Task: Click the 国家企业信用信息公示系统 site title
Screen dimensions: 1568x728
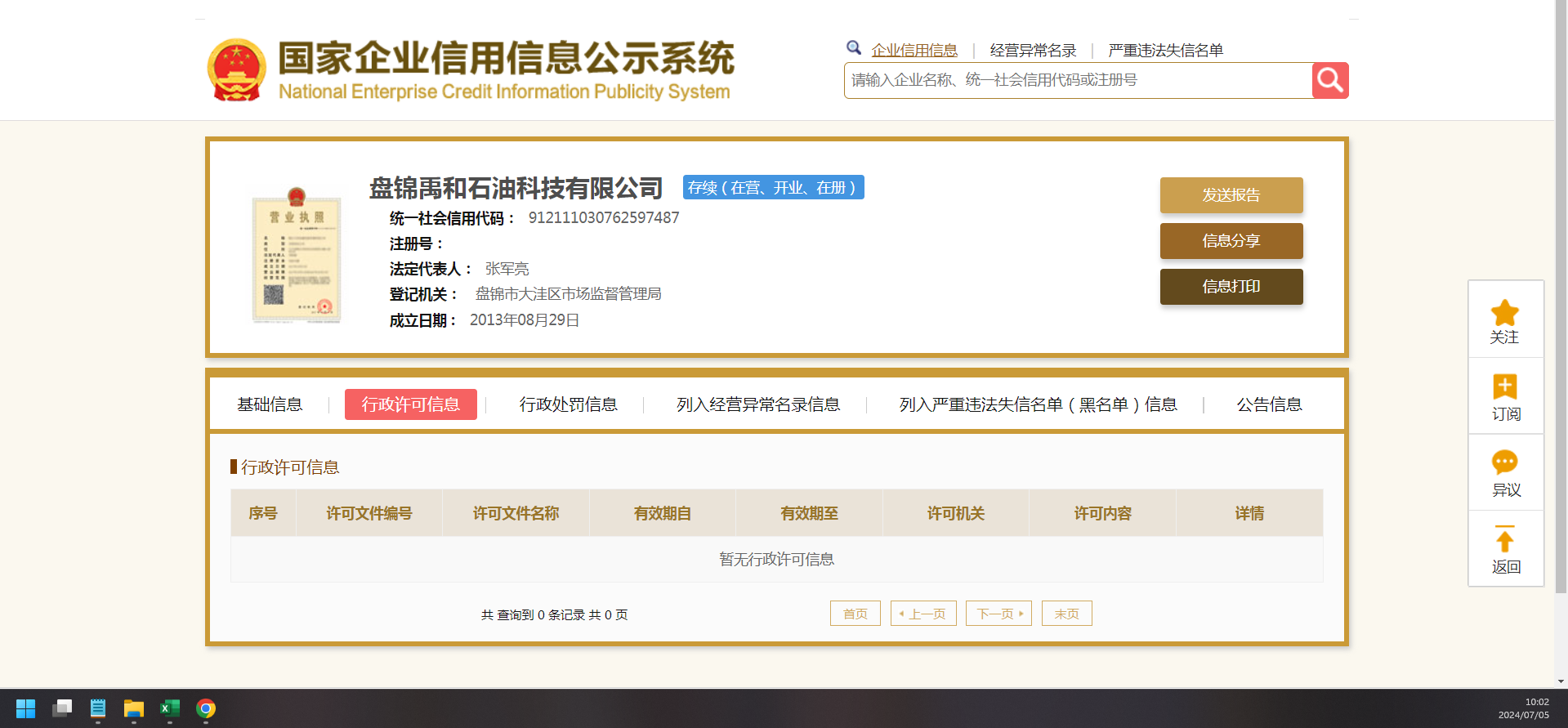Action: pyautogui.click(x=507, y=59)
